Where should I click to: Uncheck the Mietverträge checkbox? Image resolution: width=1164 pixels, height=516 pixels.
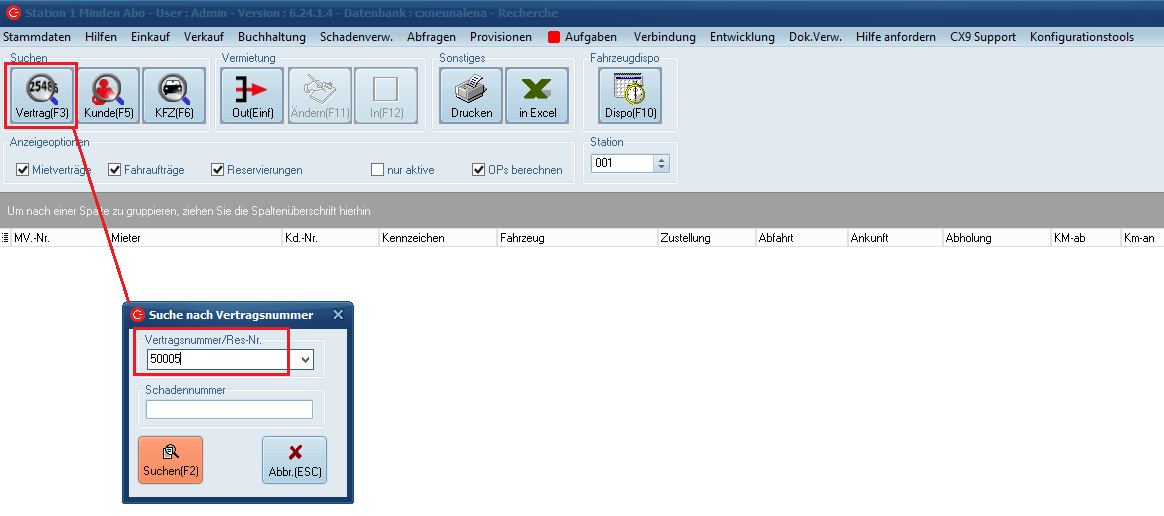(23, 170)
